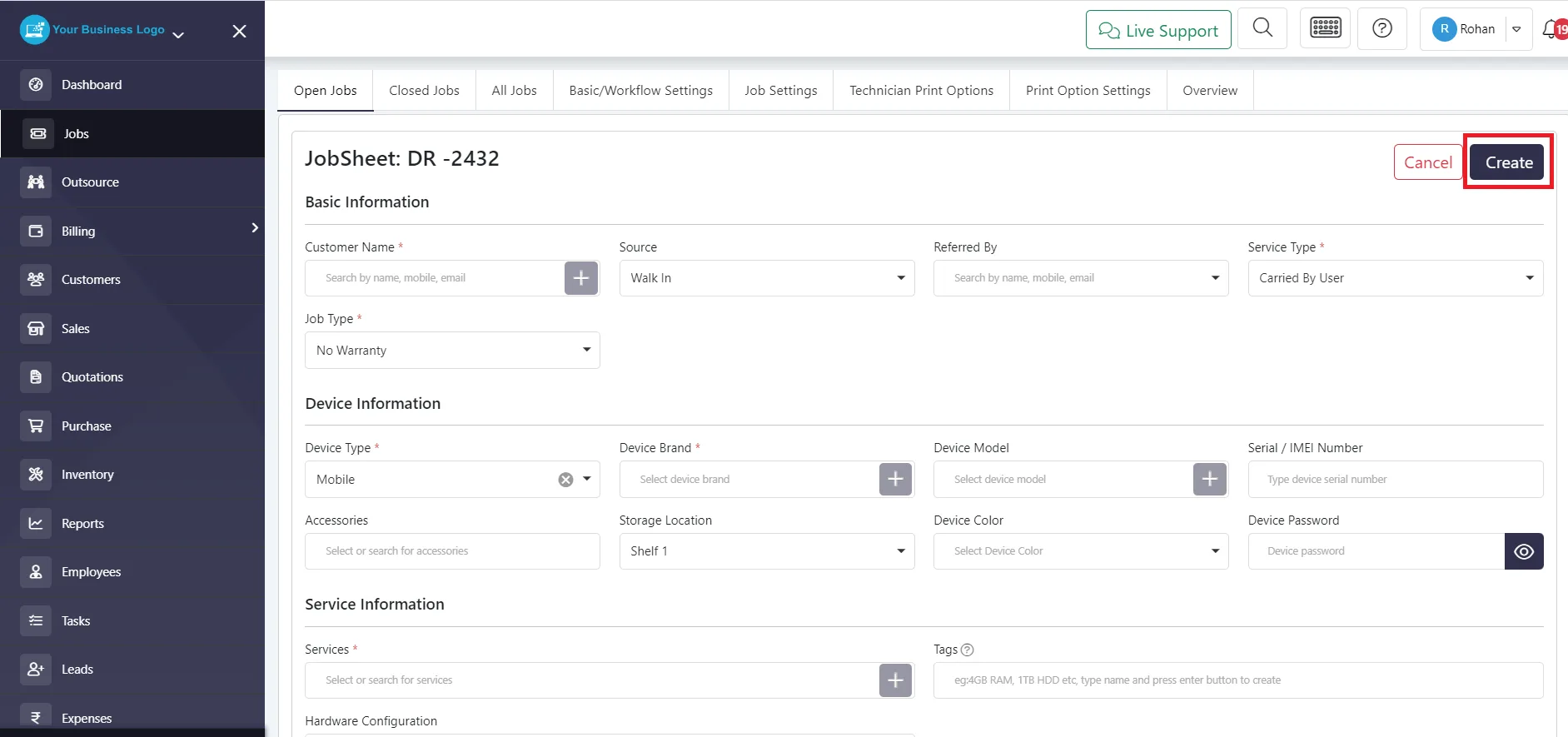The height and width of the screenshot is (737, 1568).
Task: Click the Tasks list icon
Action: [x=36, y=620]
